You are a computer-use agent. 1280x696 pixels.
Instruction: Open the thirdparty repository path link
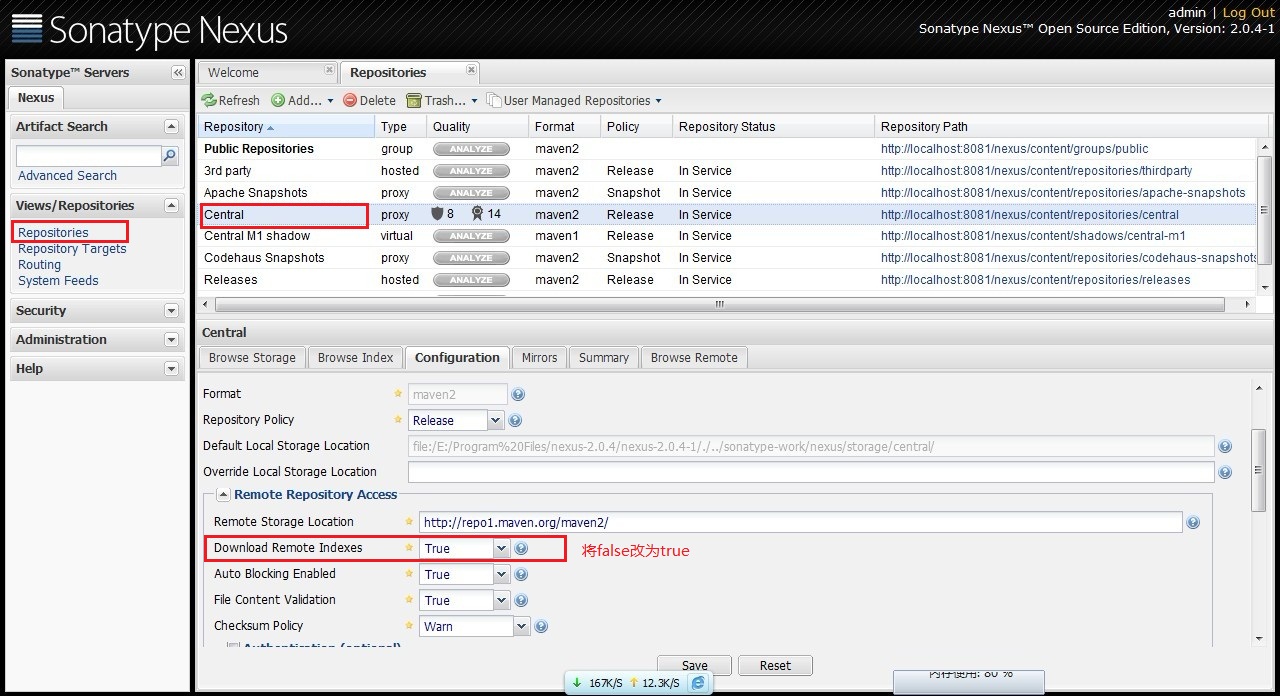(x=1036, y=171)
